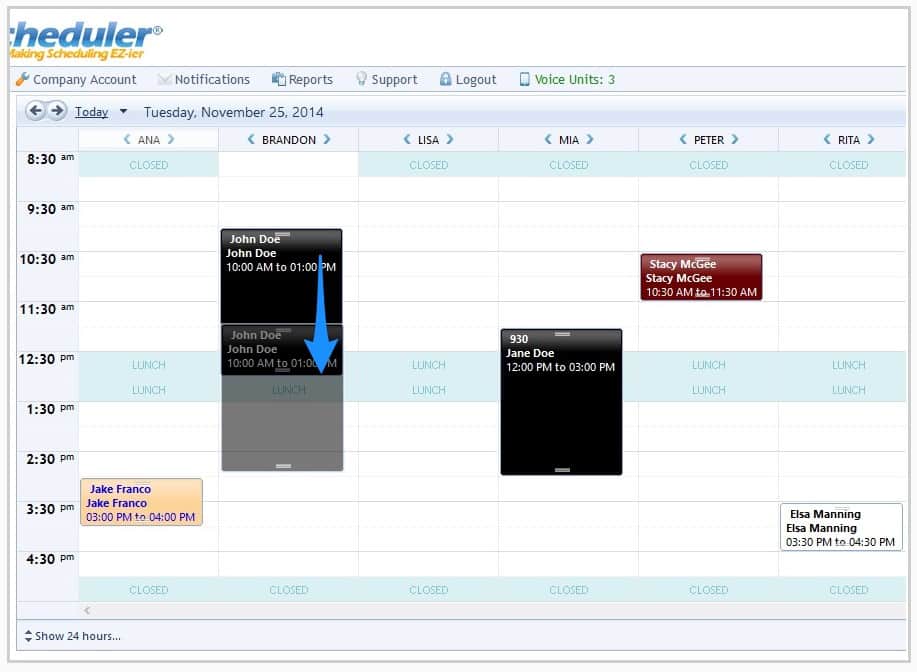Viewport: 917px width, 672px height.
Task: Open Jake Franco's 3:00 PM appointment
Action: click(x=141, y=502)
